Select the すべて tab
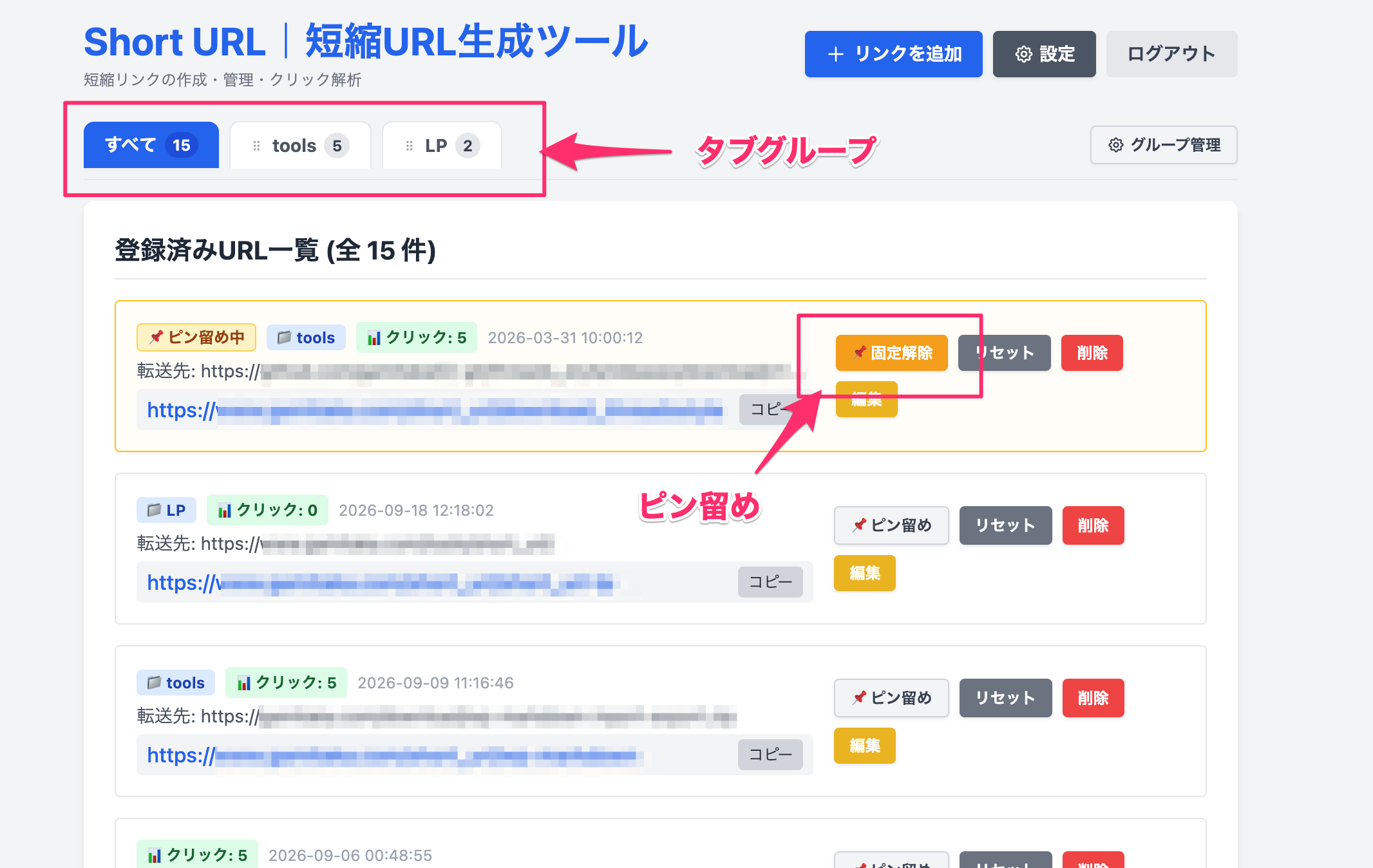Viewport: 1373px width, 868px height. point(151,145)
